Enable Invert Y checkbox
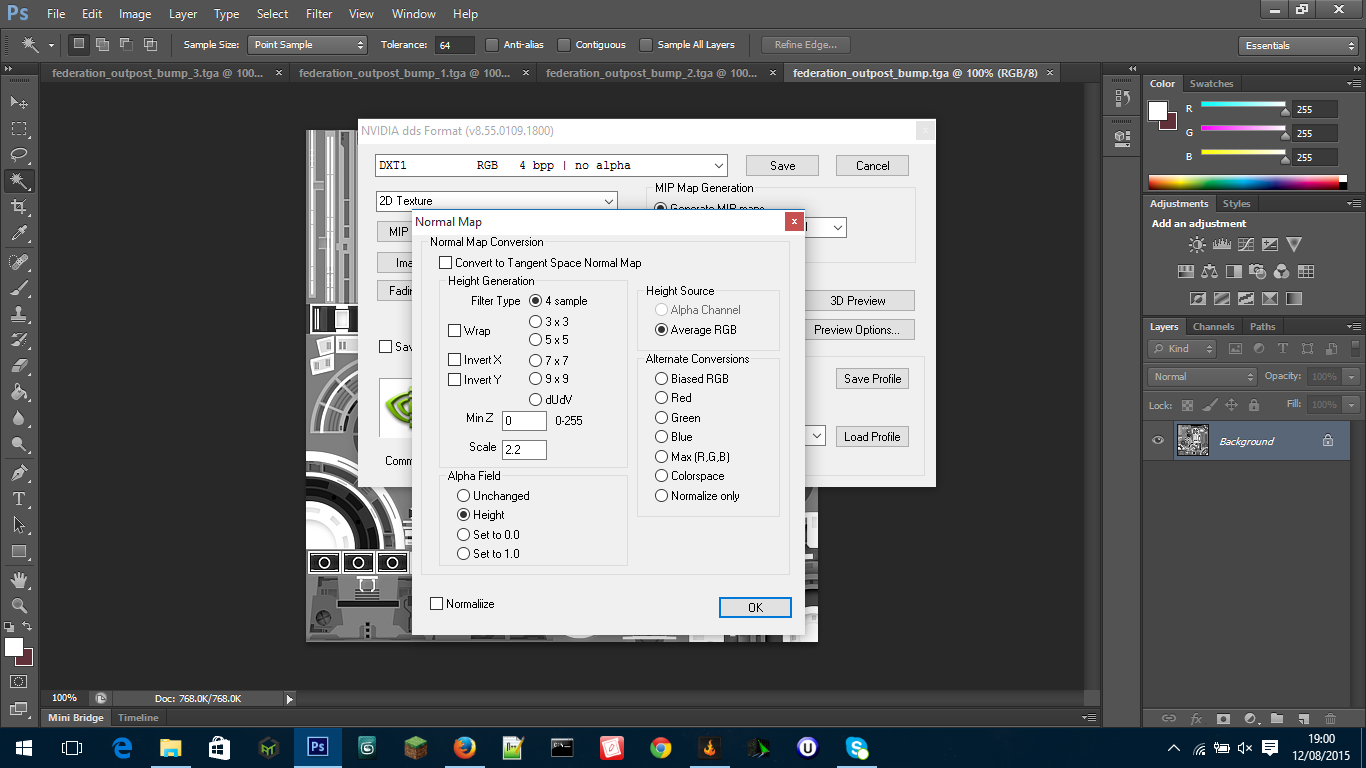Image resolution: width=1366 pixels, height=768 pixels. pyautogui.click(x=455, y=380)
